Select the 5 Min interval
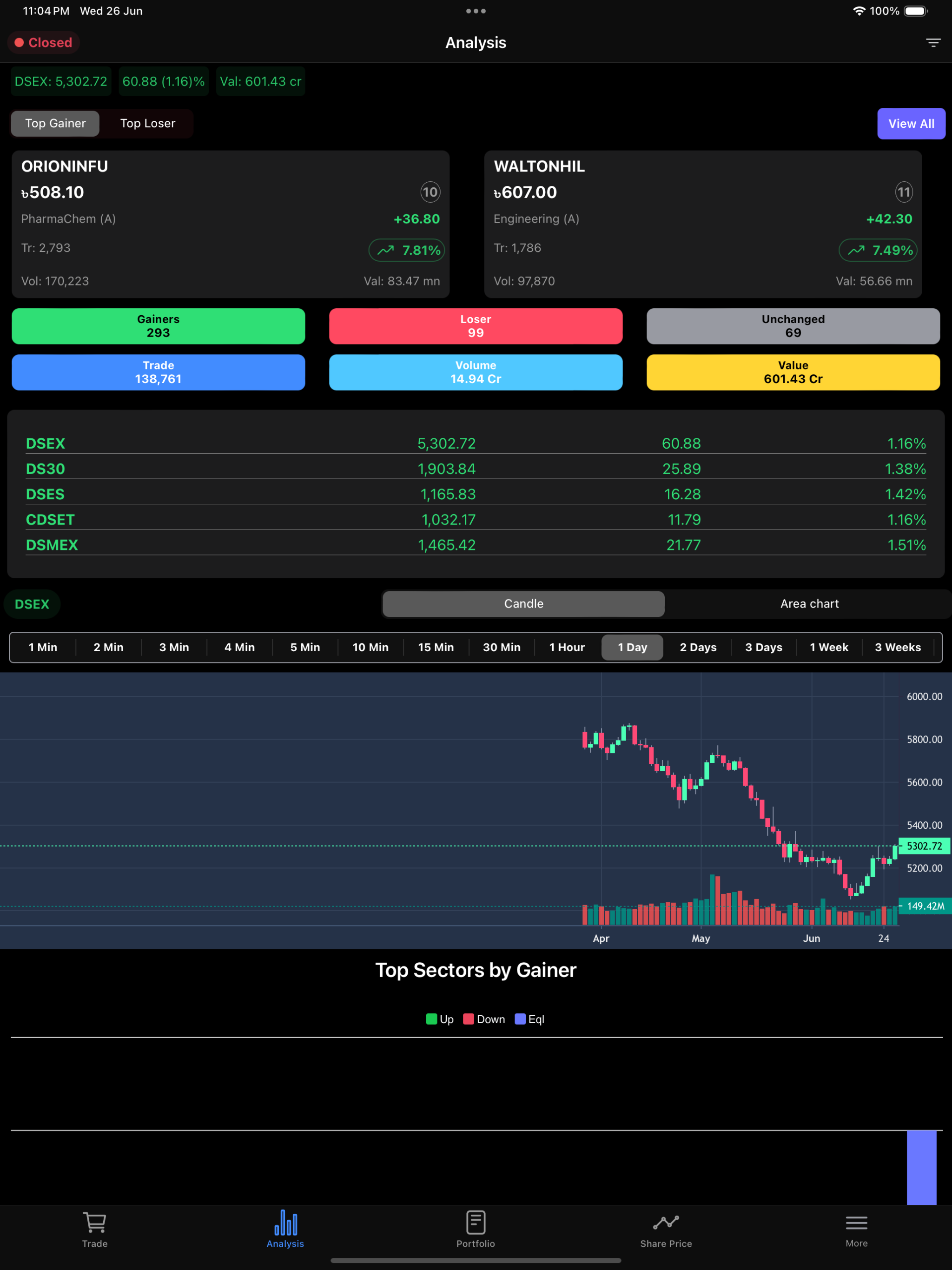The width and height of the screenshot is (952, 1270). (305, 647)
